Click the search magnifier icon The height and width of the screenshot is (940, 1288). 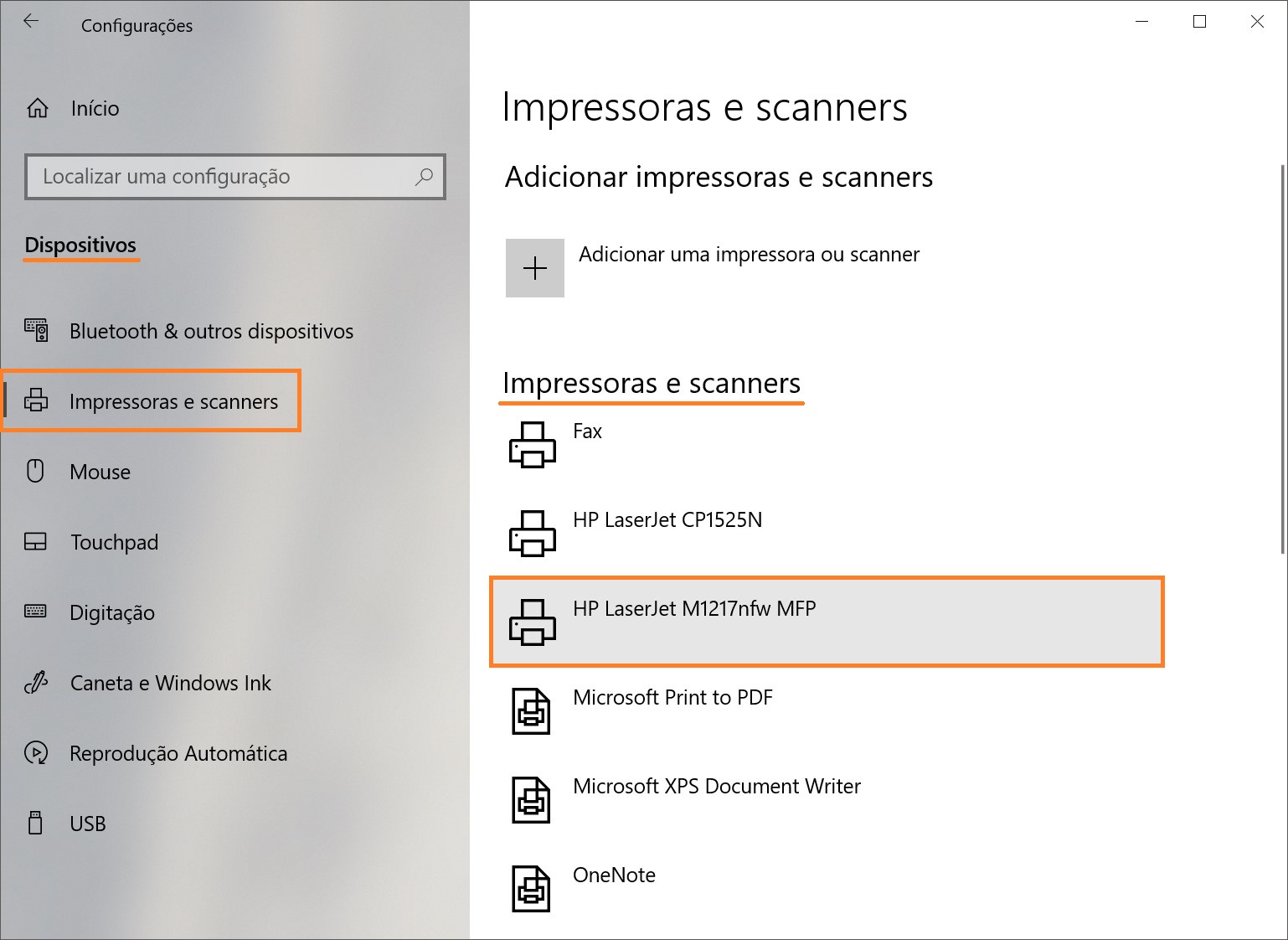[425, 177]
